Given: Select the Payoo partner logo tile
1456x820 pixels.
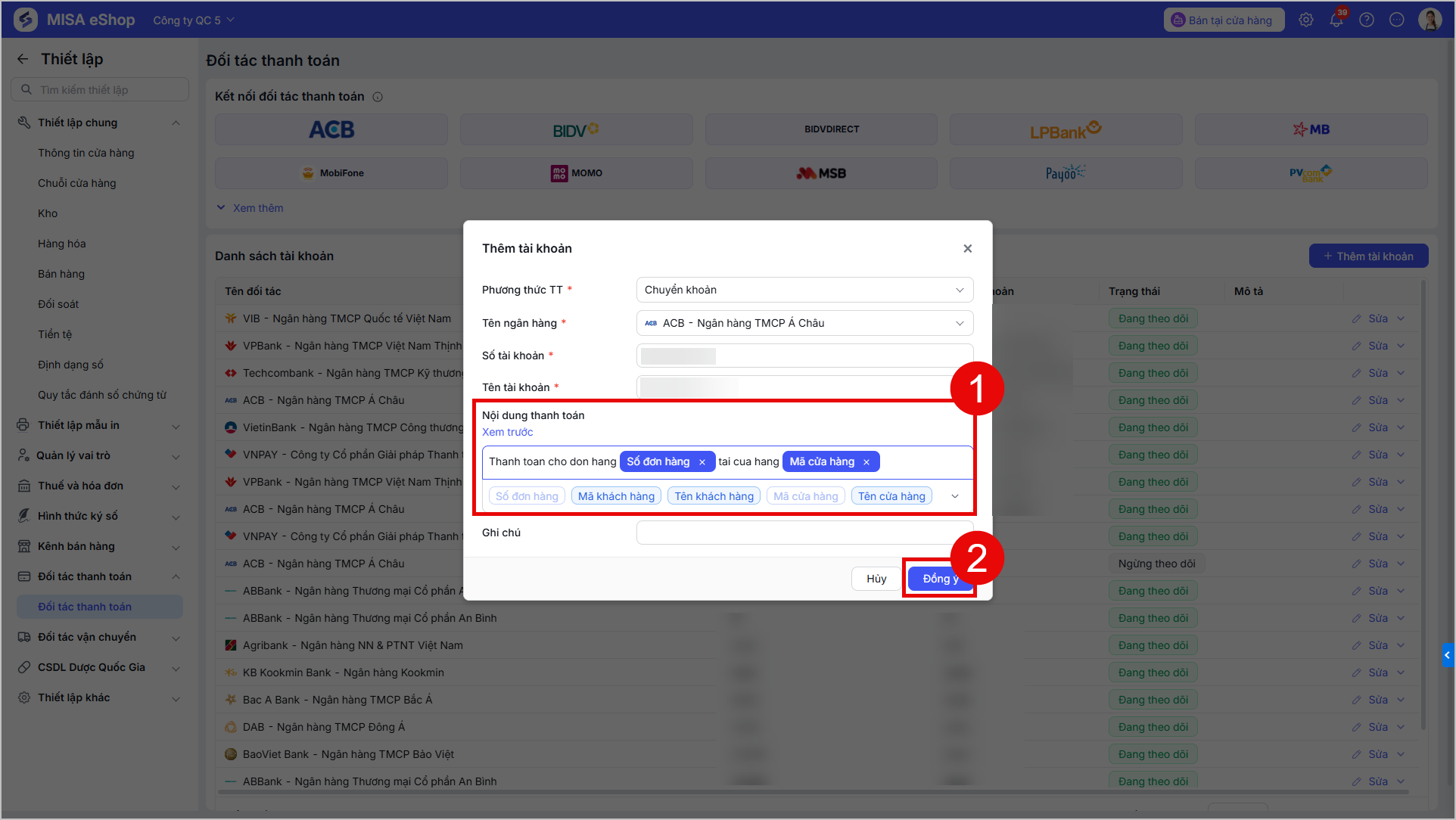Looking at the screenshot, I should (x=1066, y=173).
